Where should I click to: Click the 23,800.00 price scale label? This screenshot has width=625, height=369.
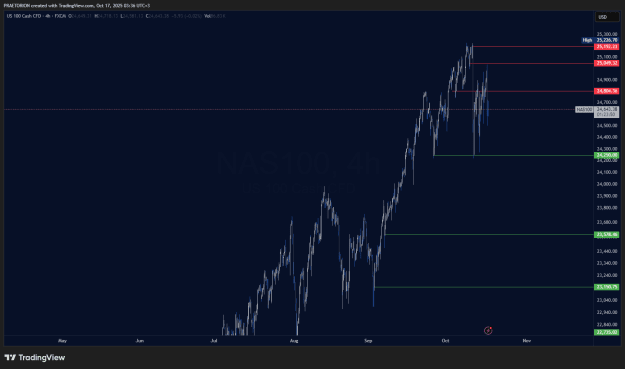607,208
